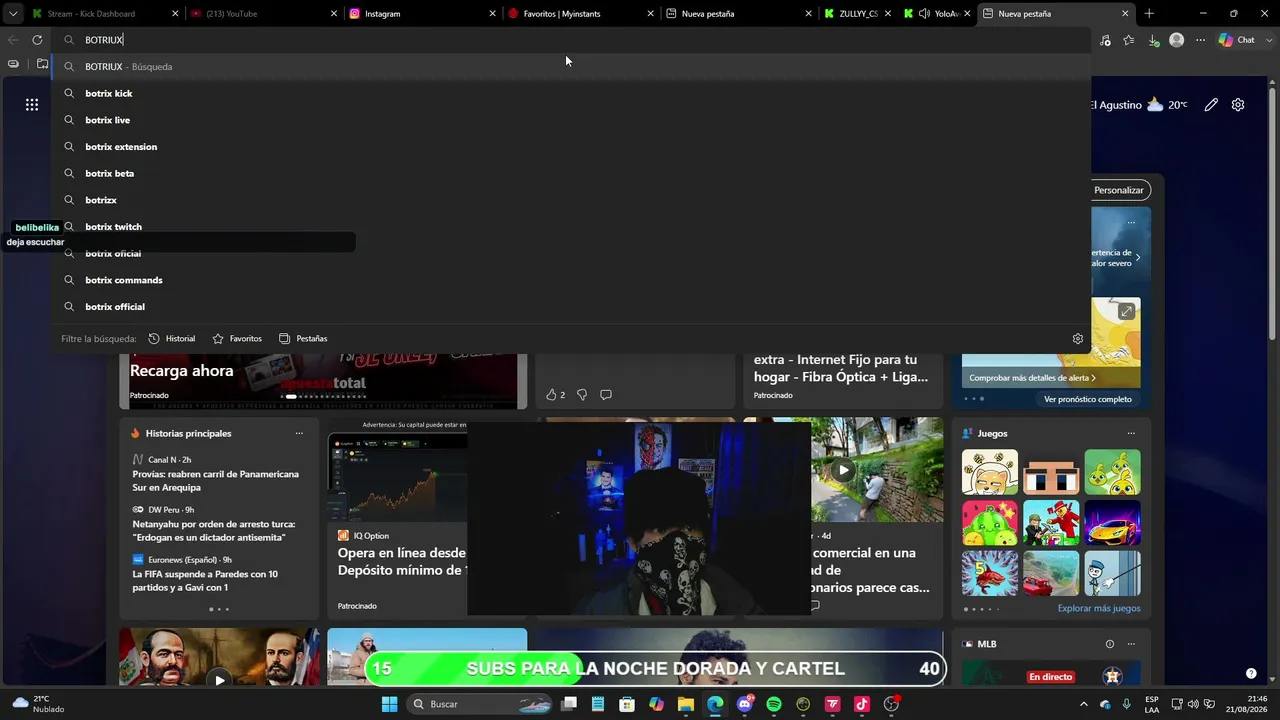Screen dimensions: 1280x720
Task: Open Ver pronóstico completo link
Action: click(1088, 399)
